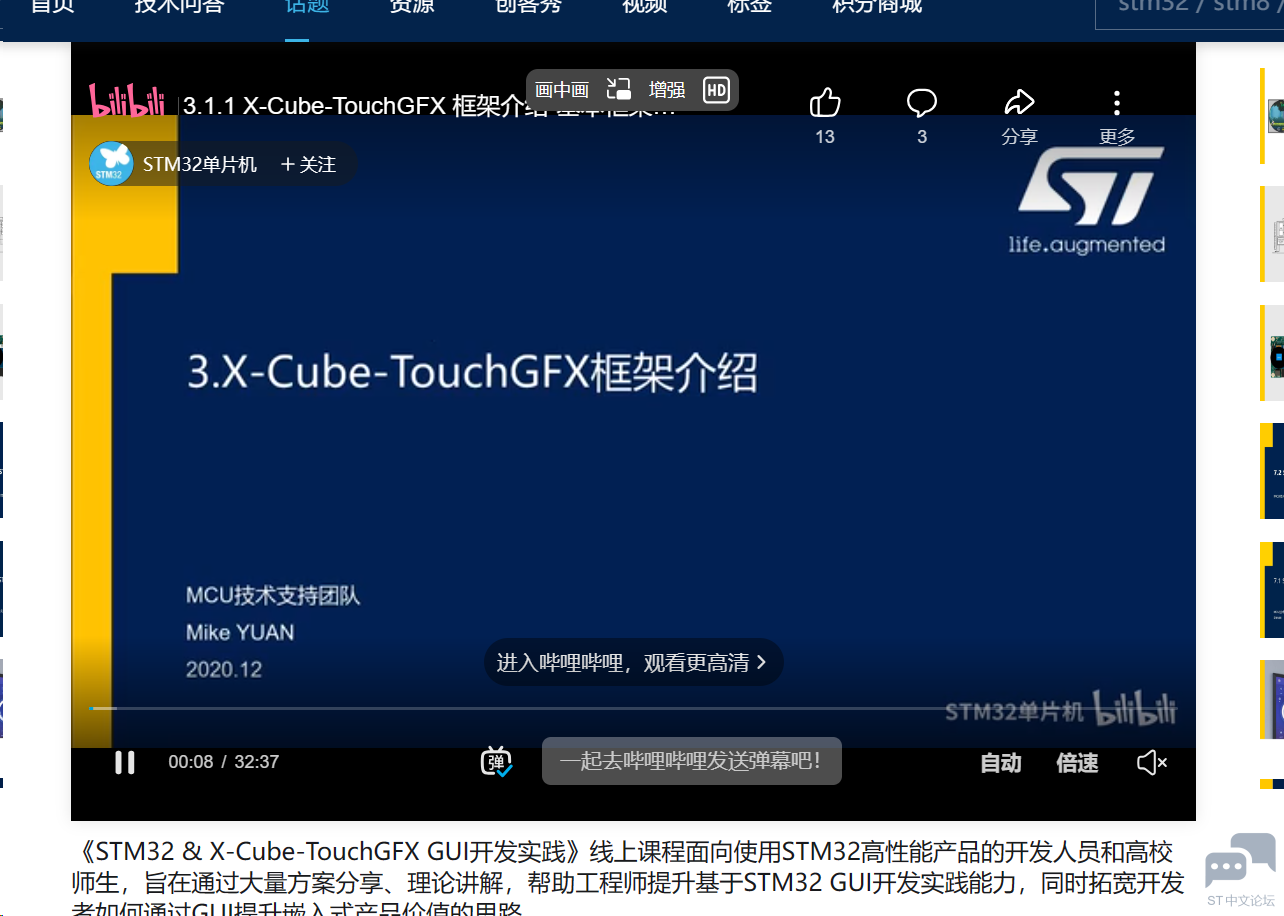
Task: Switch to the 技术问答 nav tab
Action: click(x=180, y=6)
